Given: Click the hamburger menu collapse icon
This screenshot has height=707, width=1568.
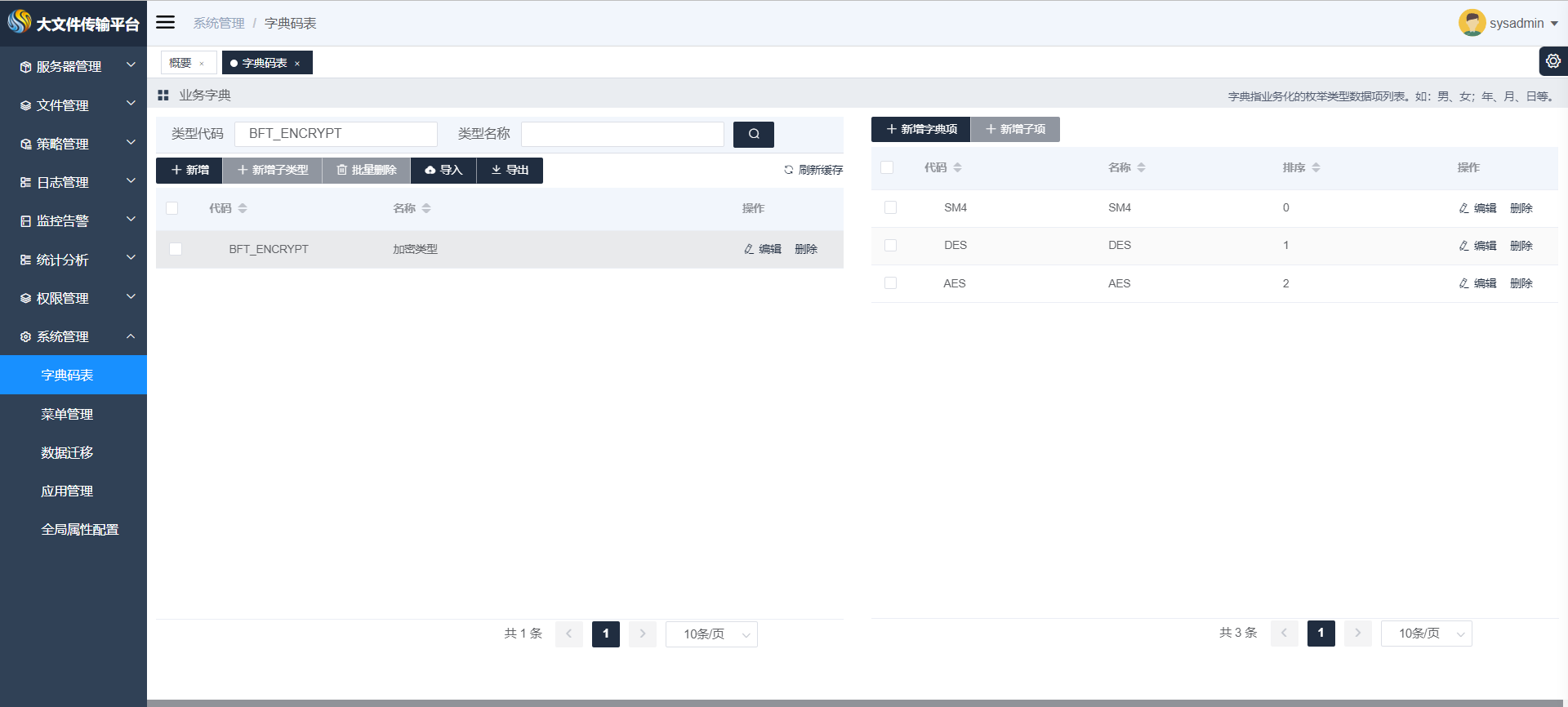Looking at the screenshot, I should tap(166, 22).
